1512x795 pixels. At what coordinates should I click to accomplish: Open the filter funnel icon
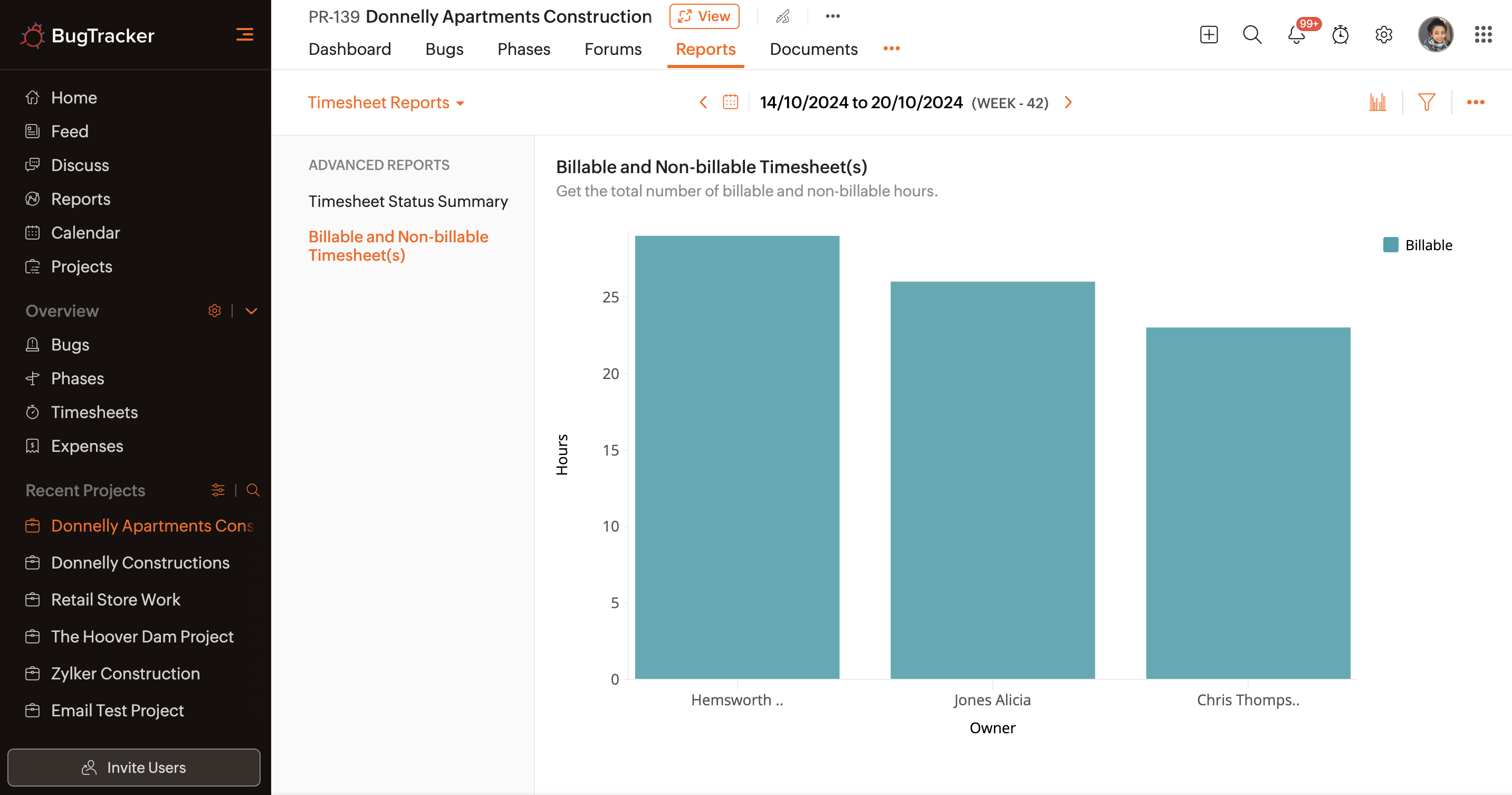click(1427, 102)
